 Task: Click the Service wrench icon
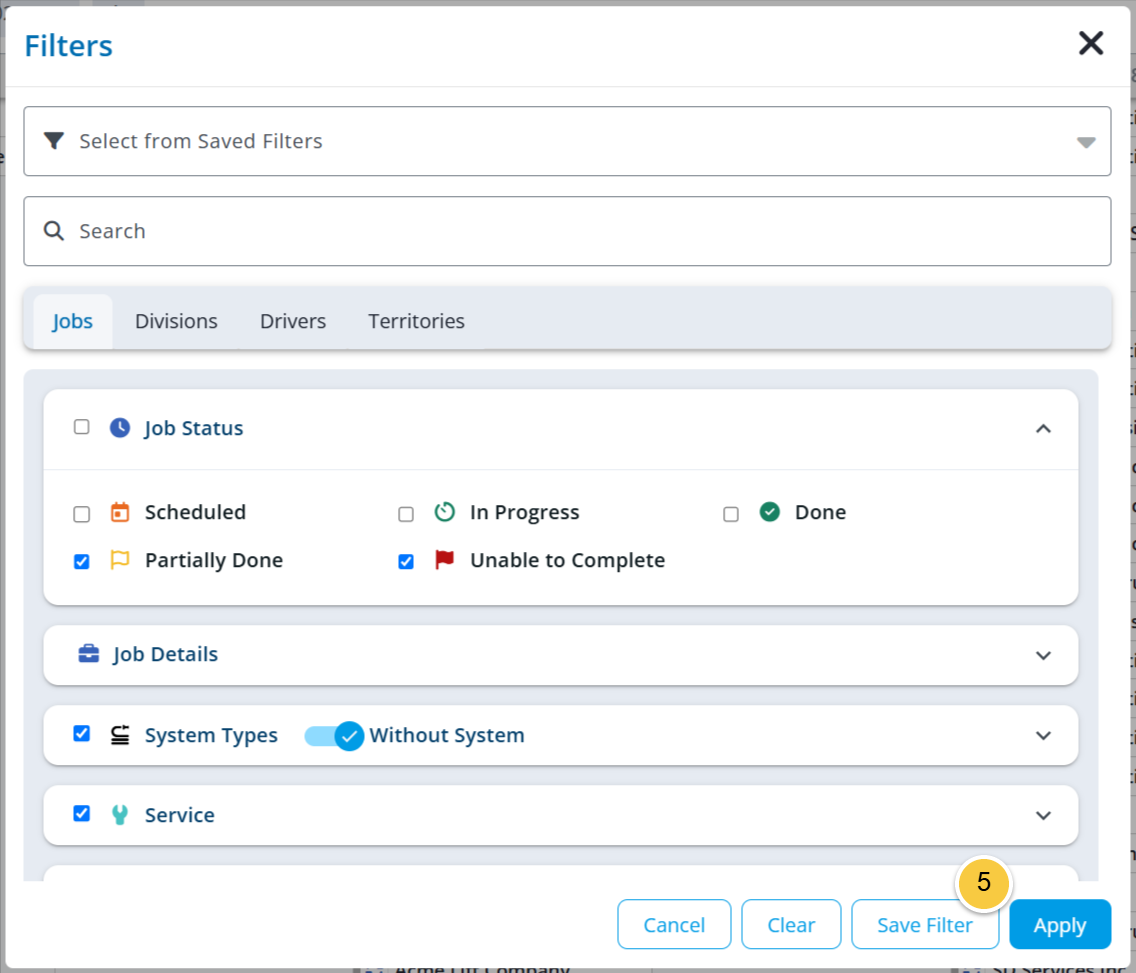pyautogui.click(x=120, y=815)
